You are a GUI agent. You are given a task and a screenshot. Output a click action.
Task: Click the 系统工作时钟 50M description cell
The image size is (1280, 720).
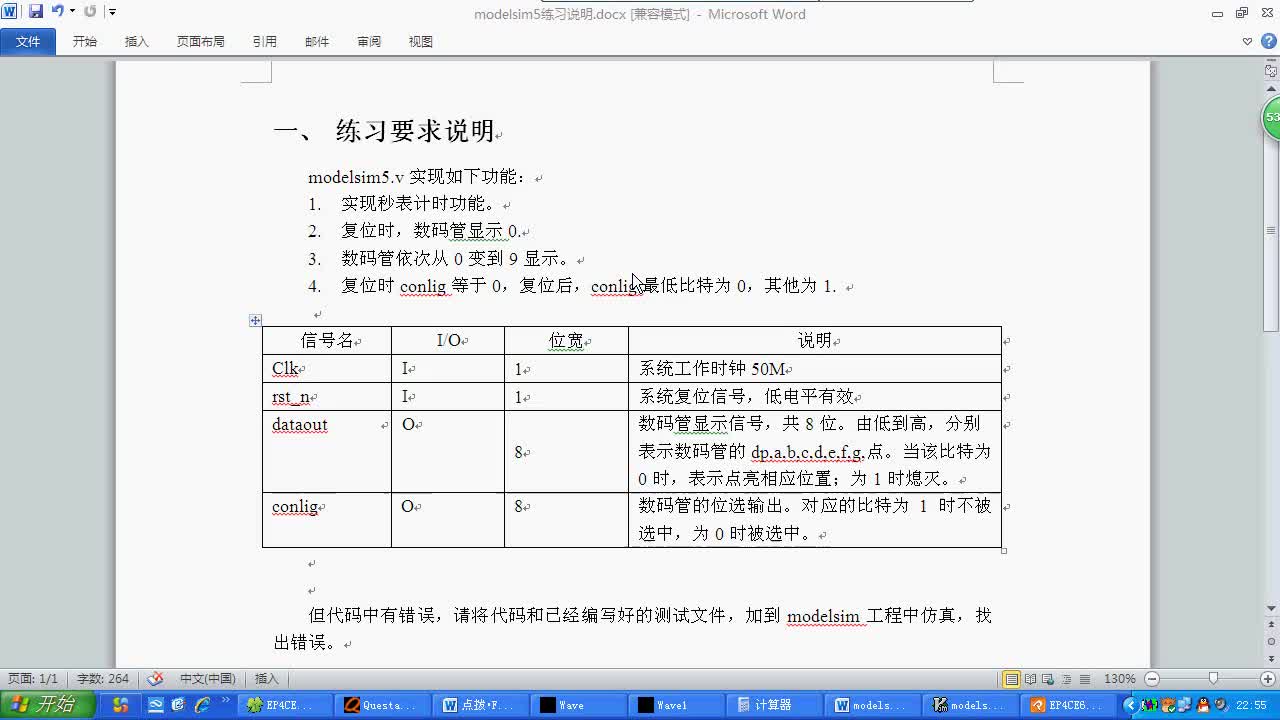814,368
